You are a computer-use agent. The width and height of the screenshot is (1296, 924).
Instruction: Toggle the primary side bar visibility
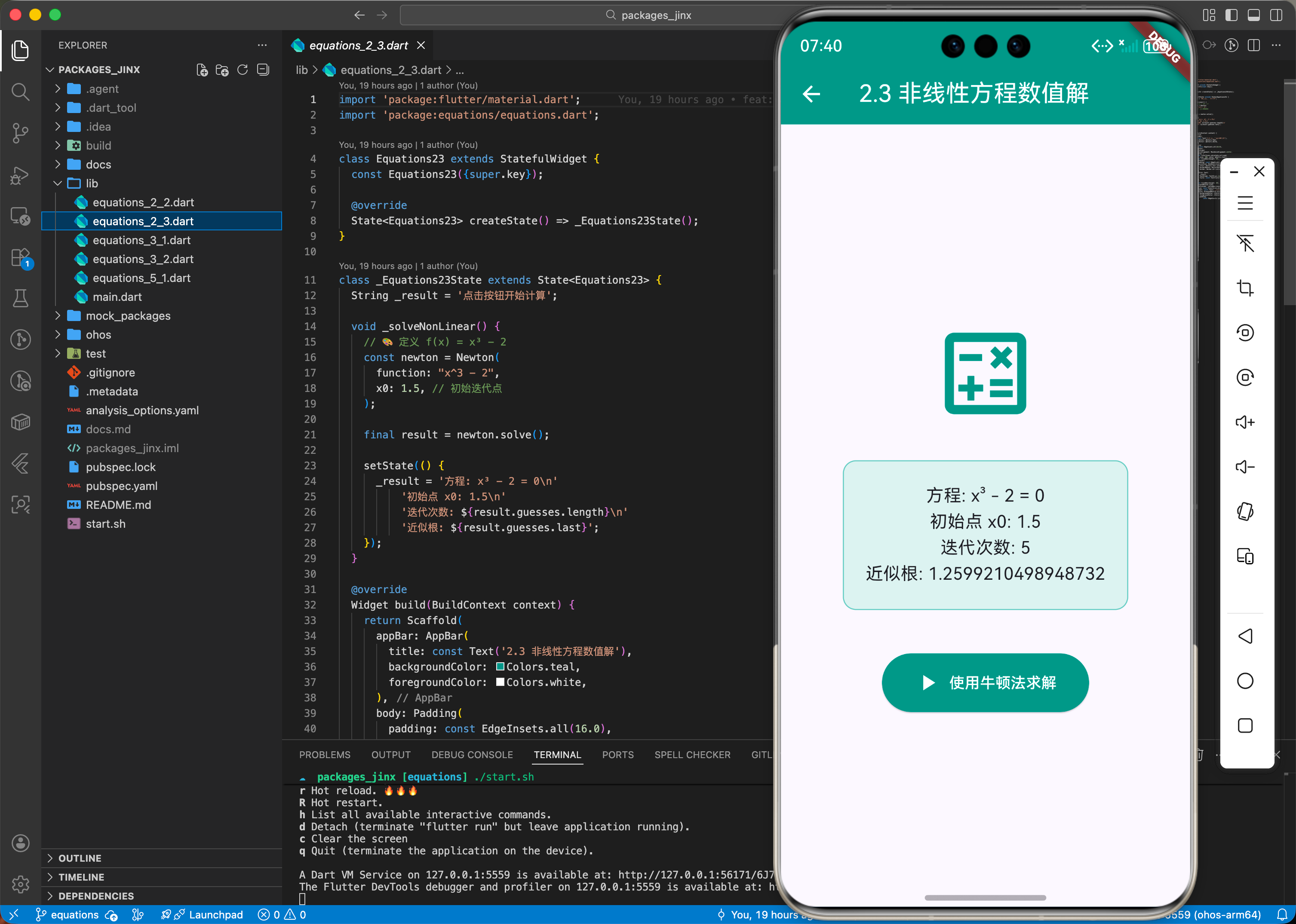tap(1232, 15)
